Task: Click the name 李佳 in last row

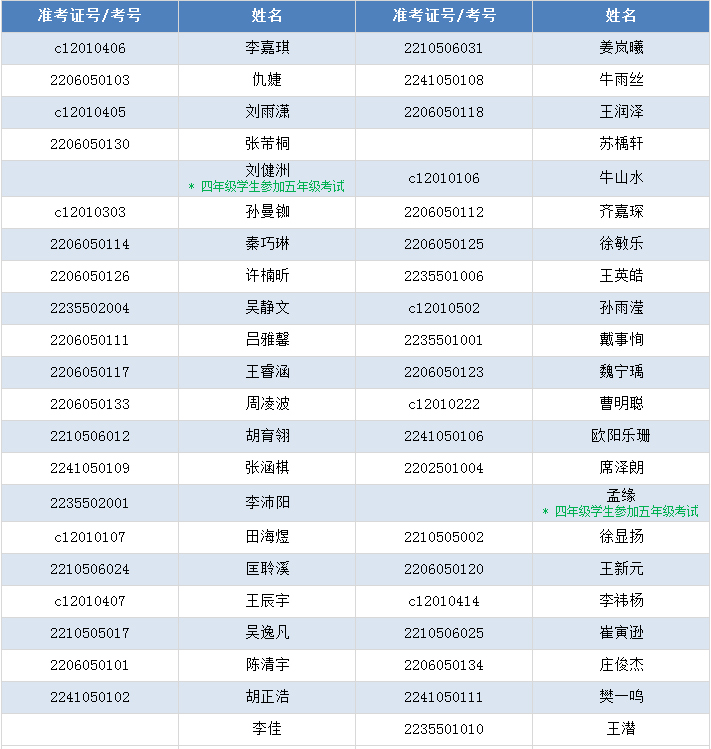Action: coord(267,729)
